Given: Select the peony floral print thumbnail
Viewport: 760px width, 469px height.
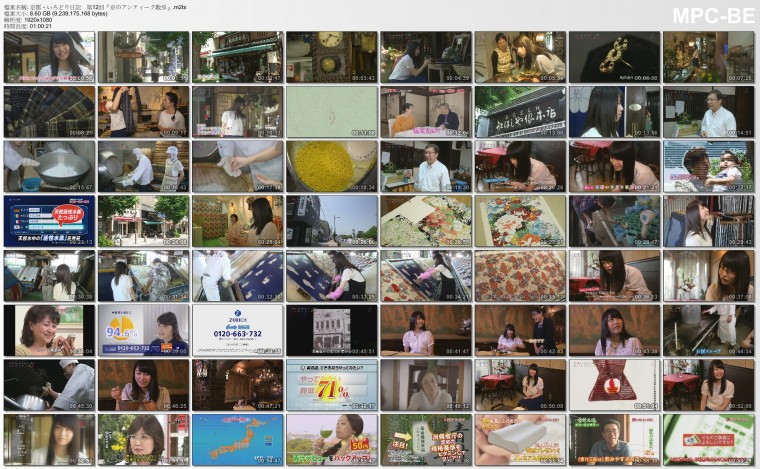Looking at the screenshot, I should (x=520, y=221).
